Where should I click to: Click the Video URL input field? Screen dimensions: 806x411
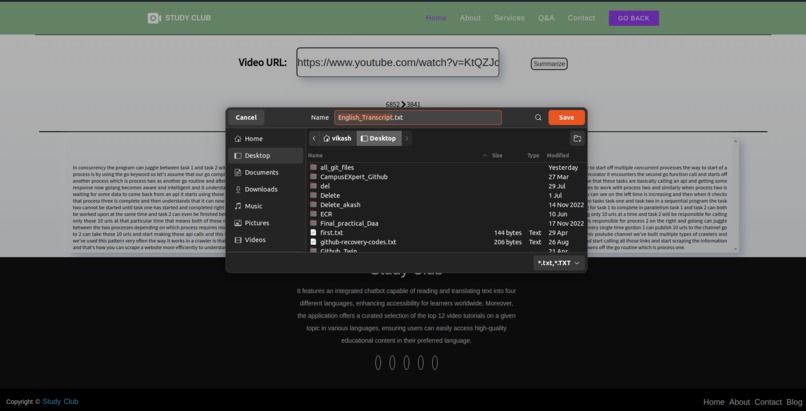coord(397,62)
